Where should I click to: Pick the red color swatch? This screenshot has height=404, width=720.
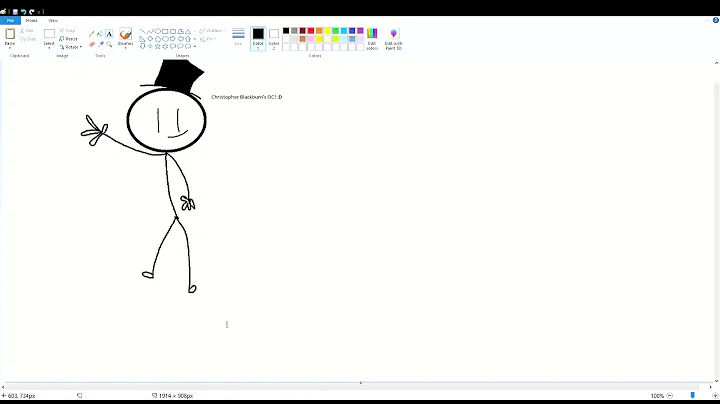click(x=311, y=31)
